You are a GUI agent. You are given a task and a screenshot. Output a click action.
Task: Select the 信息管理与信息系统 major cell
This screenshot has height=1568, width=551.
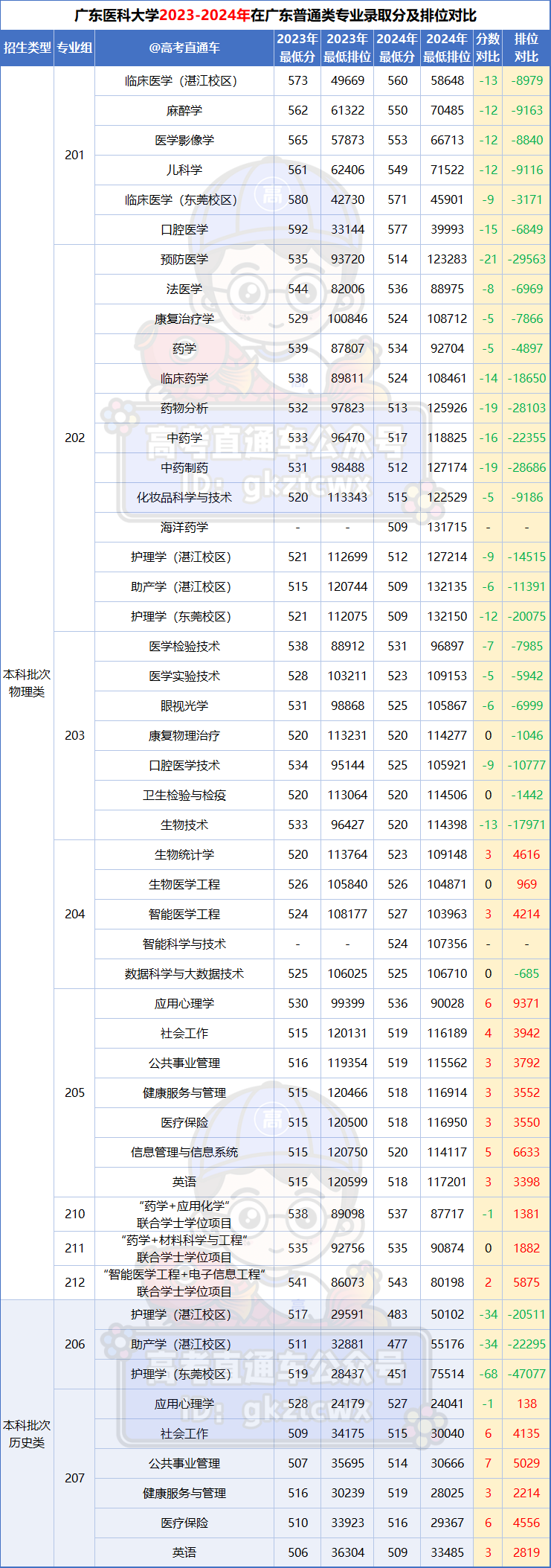coord(184,1153)
